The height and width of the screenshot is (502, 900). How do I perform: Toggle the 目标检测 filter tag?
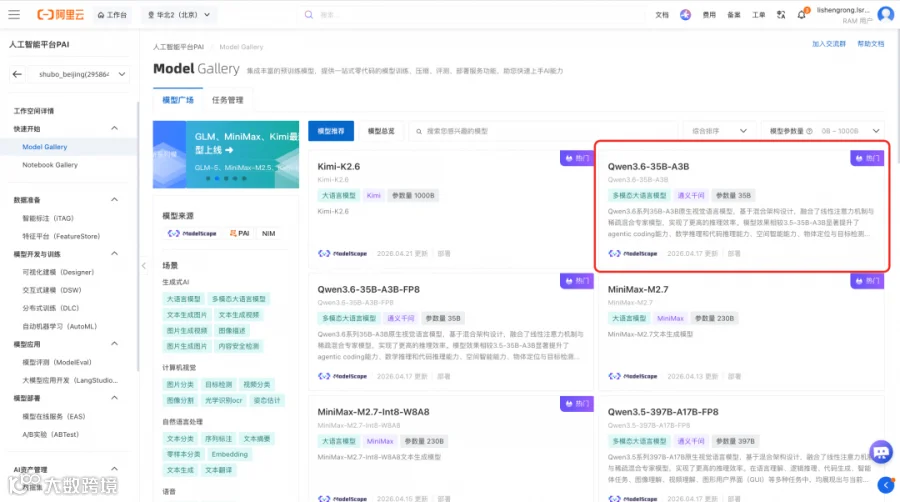(219, 384)
